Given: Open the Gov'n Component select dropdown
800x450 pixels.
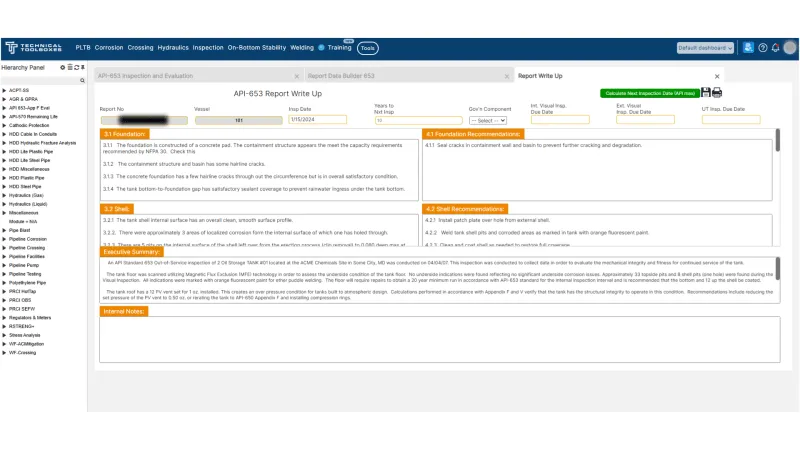Looking at the screenshot, I should click(x=488, y=120).
